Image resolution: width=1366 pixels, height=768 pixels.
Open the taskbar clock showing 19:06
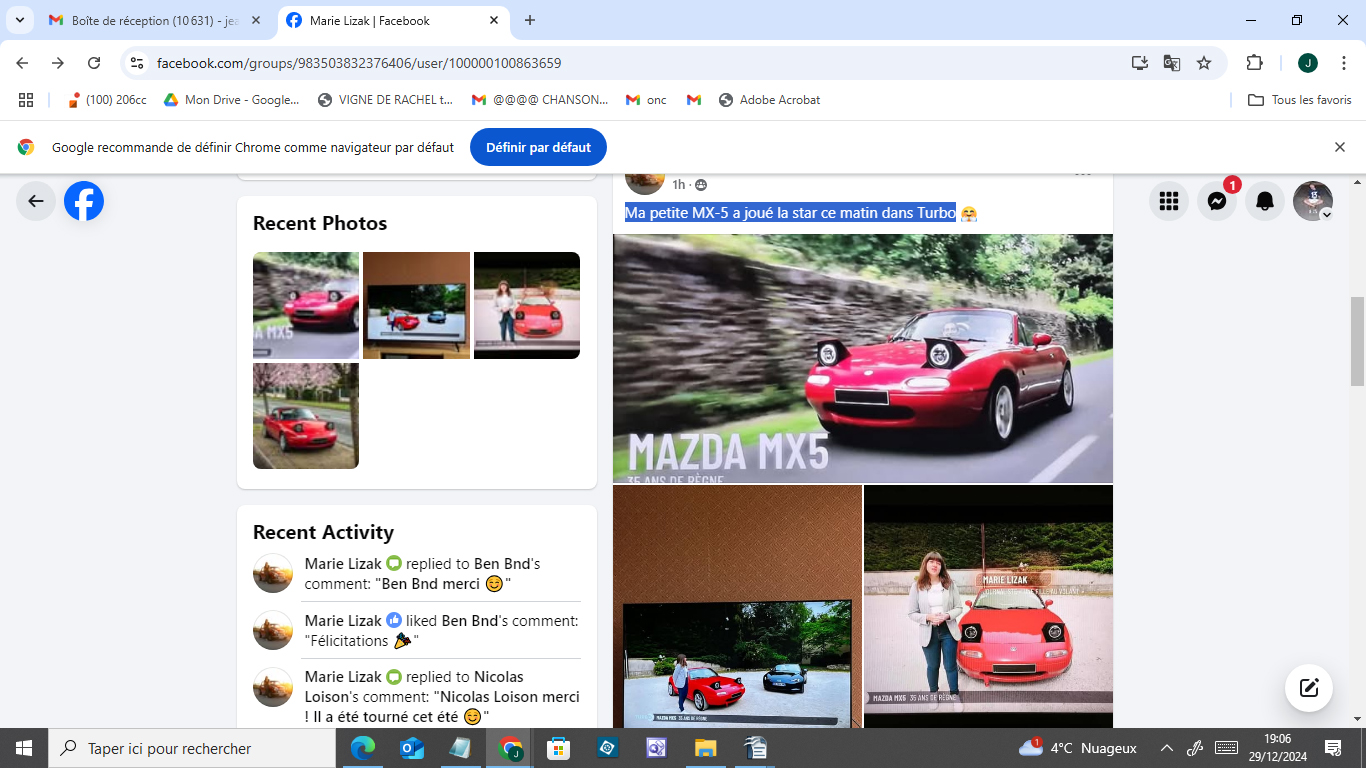coord(1277,748)
